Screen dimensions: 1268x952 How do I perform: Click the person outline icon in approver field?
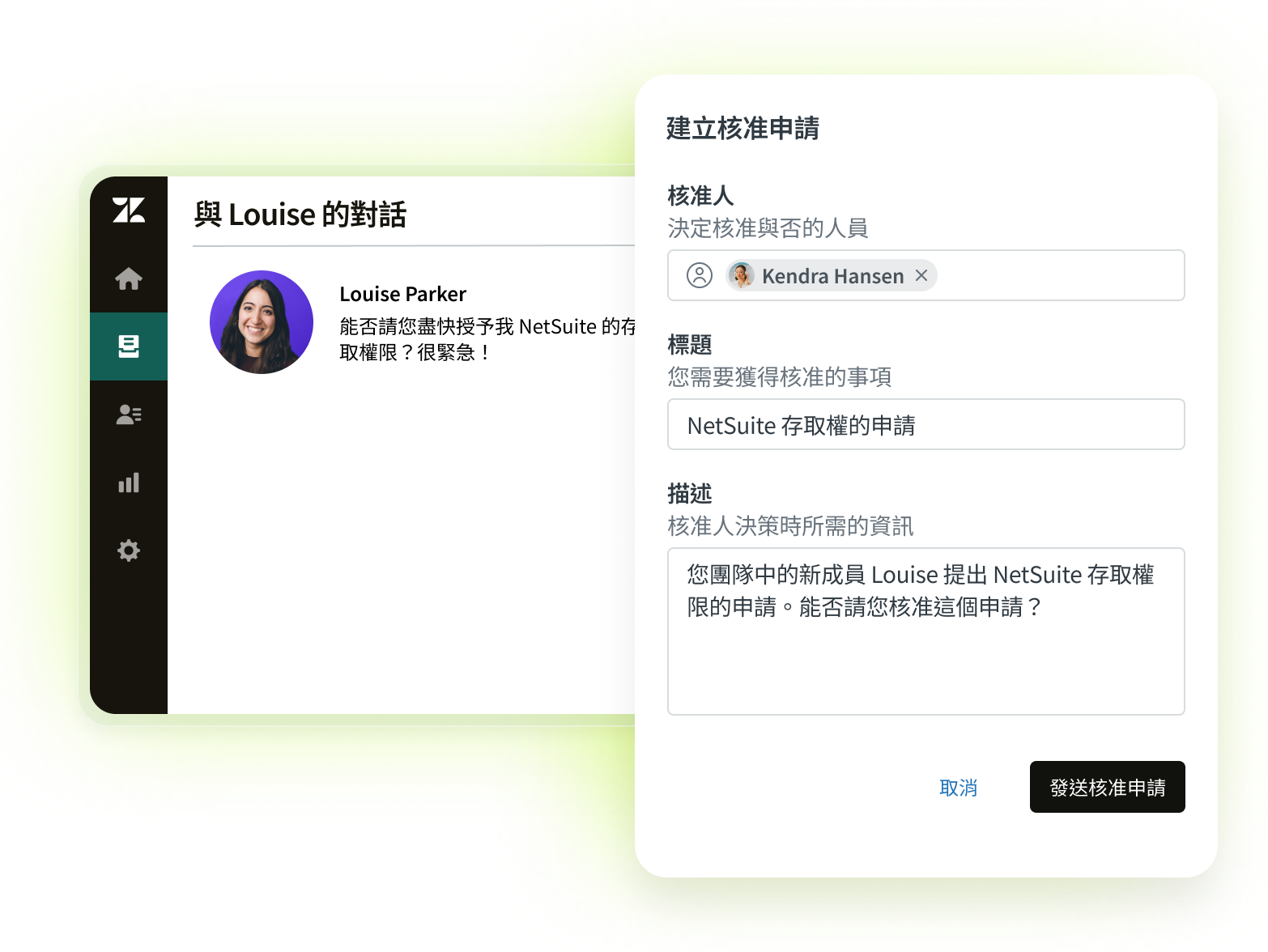pos(700,275)
